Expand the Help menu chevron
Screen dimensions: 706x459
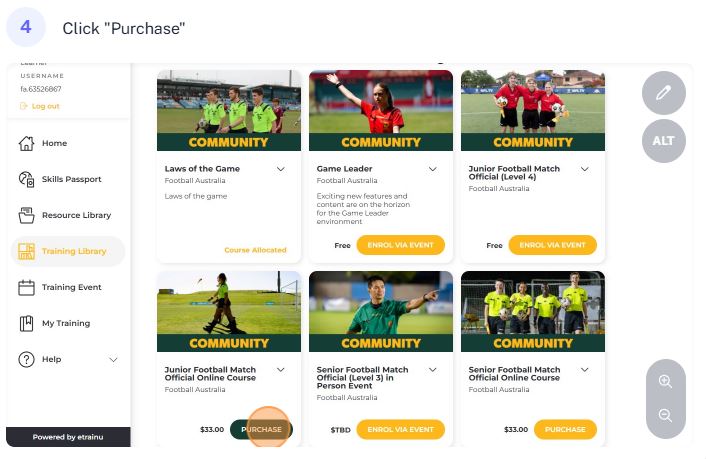[x=113, y=359]
